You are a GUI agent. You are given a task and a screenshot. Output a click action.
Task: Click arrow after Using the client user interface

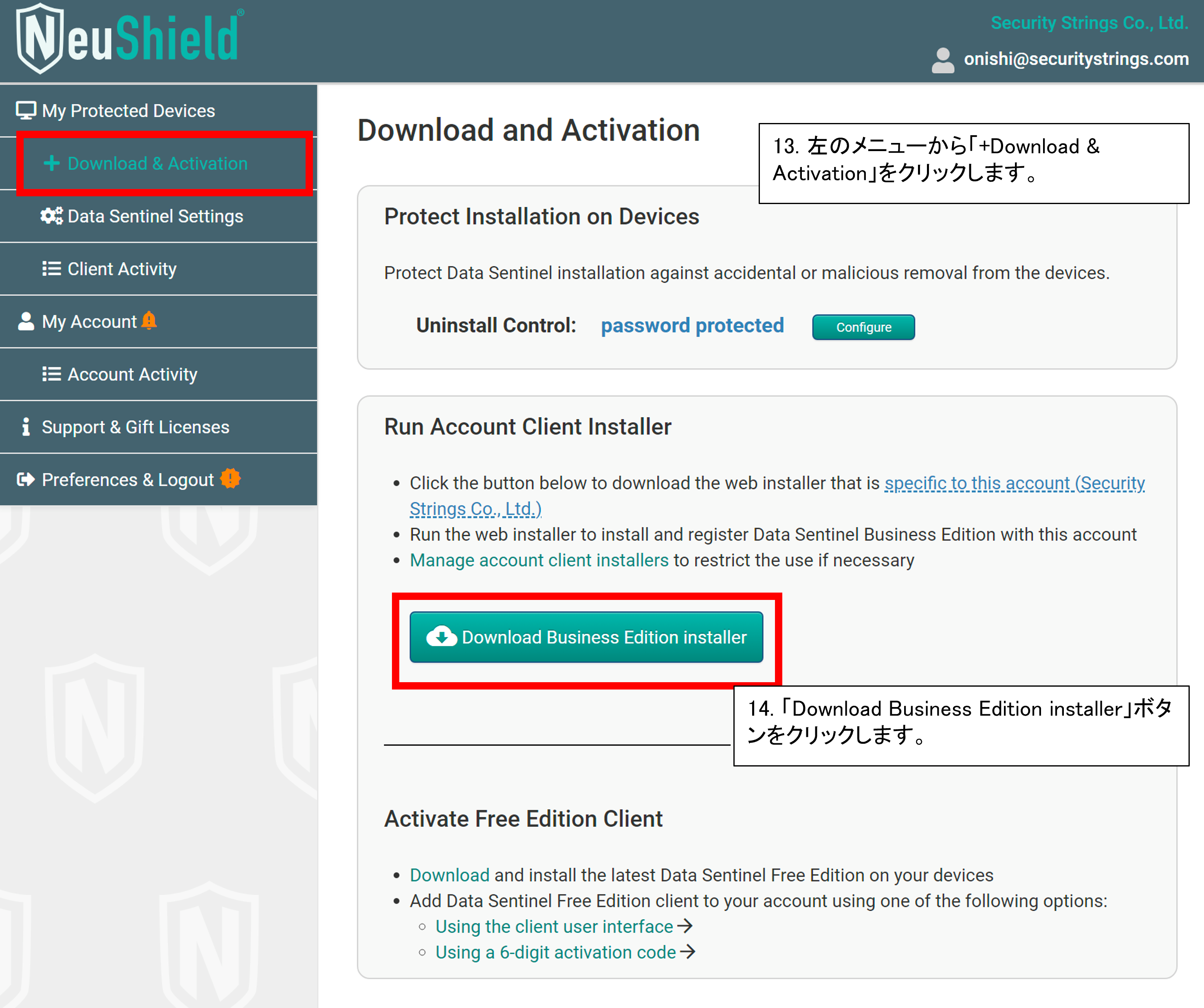coord(685,927)
